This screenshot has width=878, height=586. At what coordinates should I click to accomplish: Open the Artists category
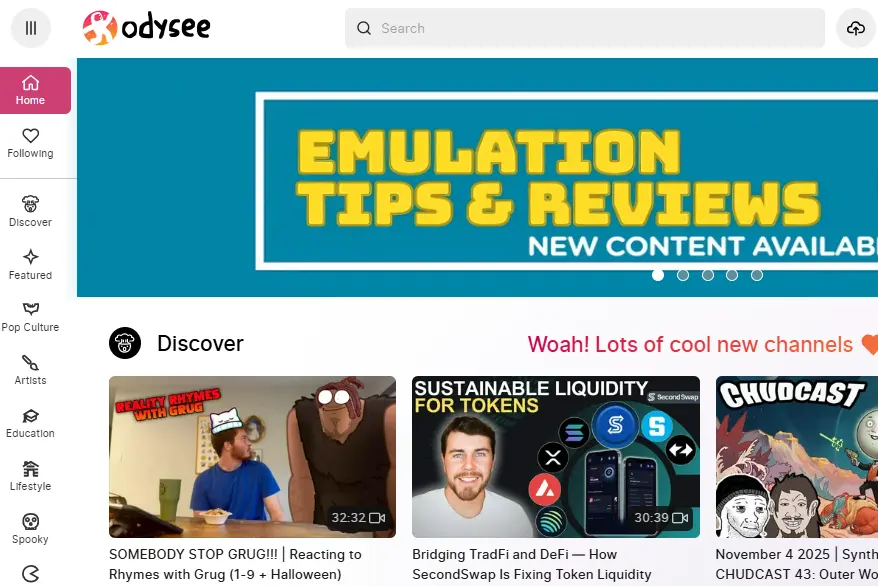30,371
